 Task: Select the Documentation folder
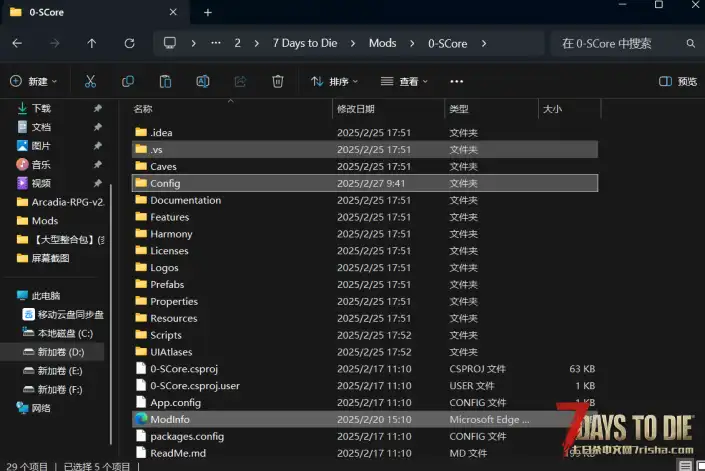[365, 200]
